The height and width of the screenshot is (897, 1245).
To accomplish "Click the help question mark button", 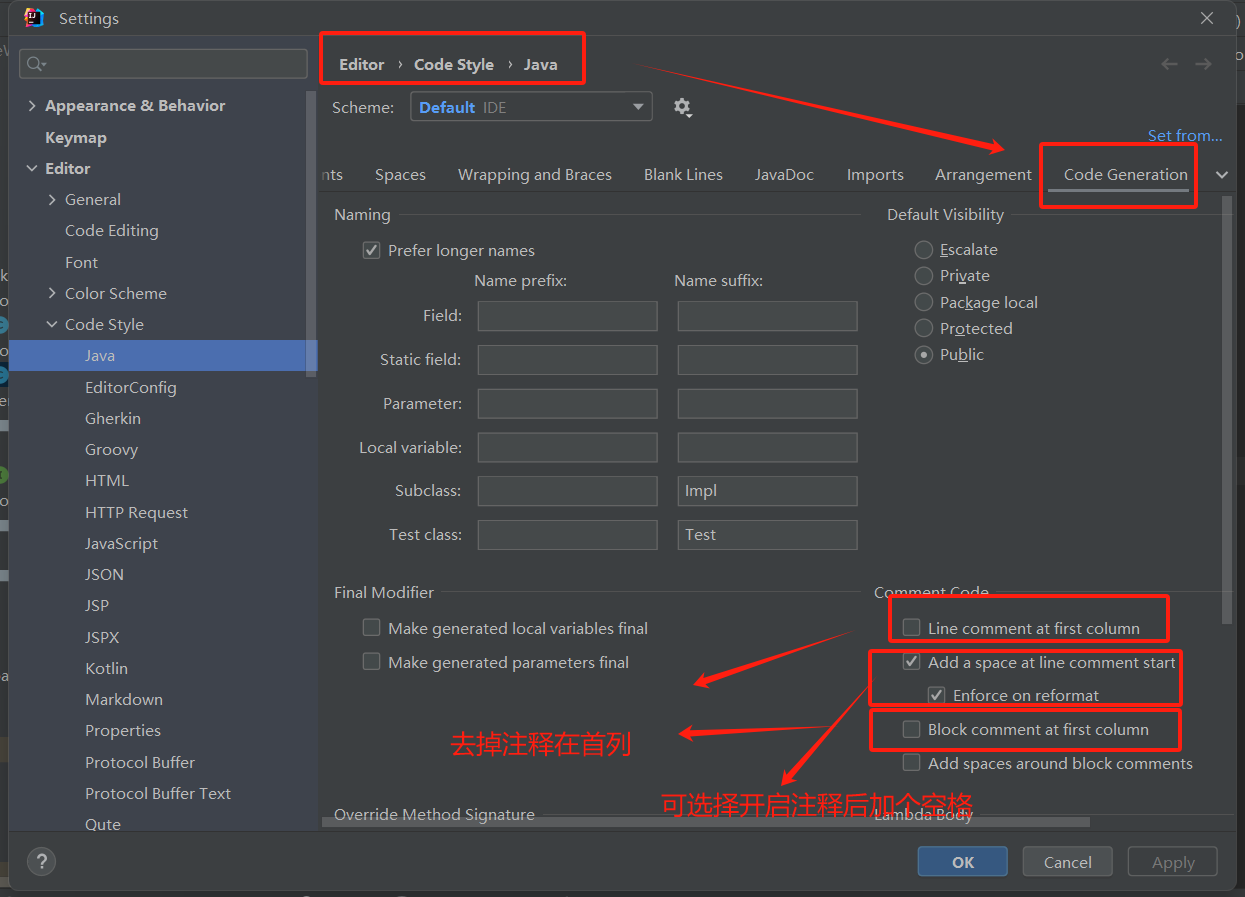I will pyautogui.click(x=41, y=861).
